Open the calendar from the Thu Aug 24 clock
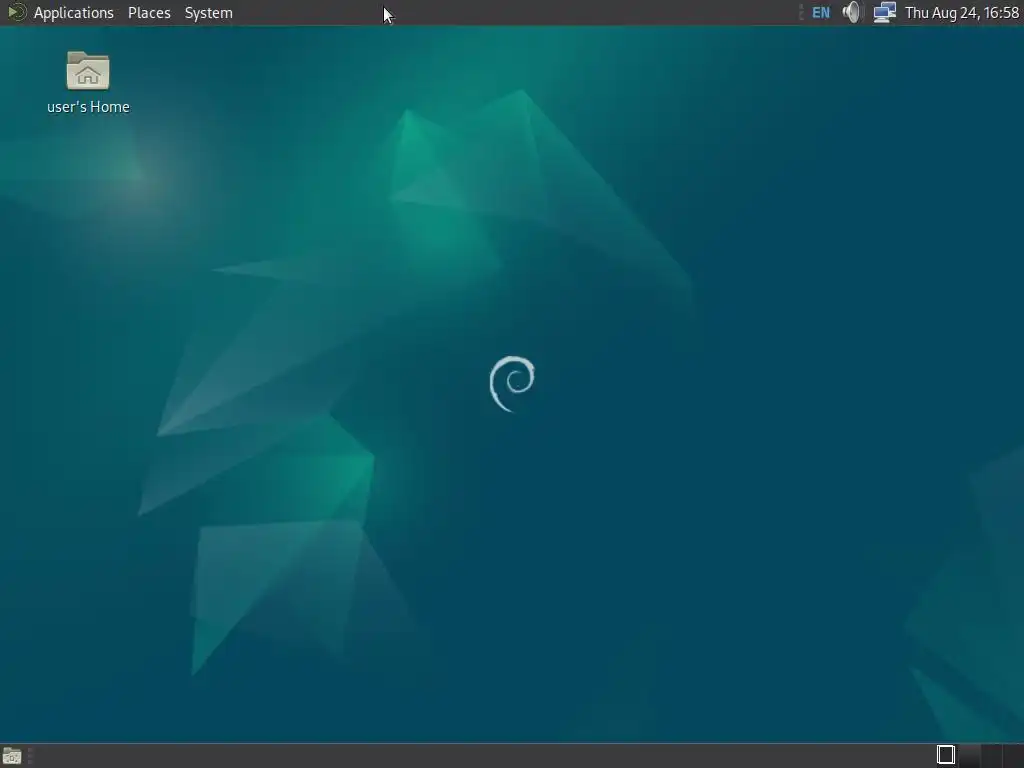 [961, 13]
